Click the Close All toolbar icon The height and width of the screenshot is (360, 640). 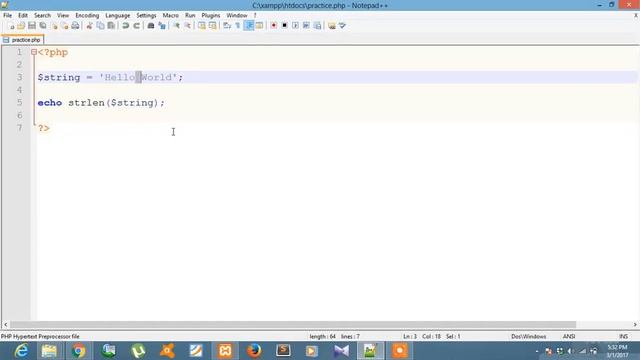(x=64, y=26)
